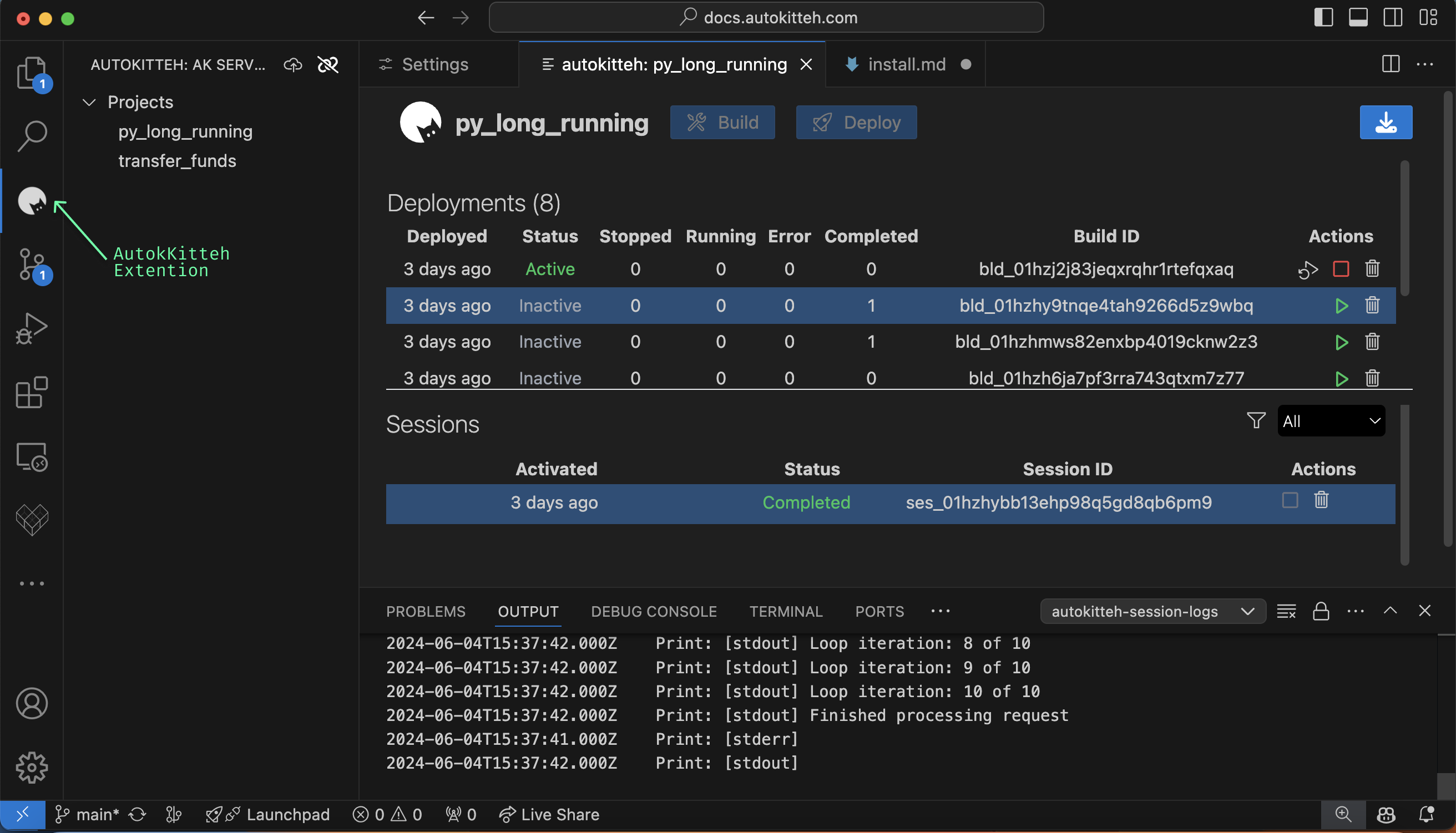Open the Accounts menu icon

(32, 703)
